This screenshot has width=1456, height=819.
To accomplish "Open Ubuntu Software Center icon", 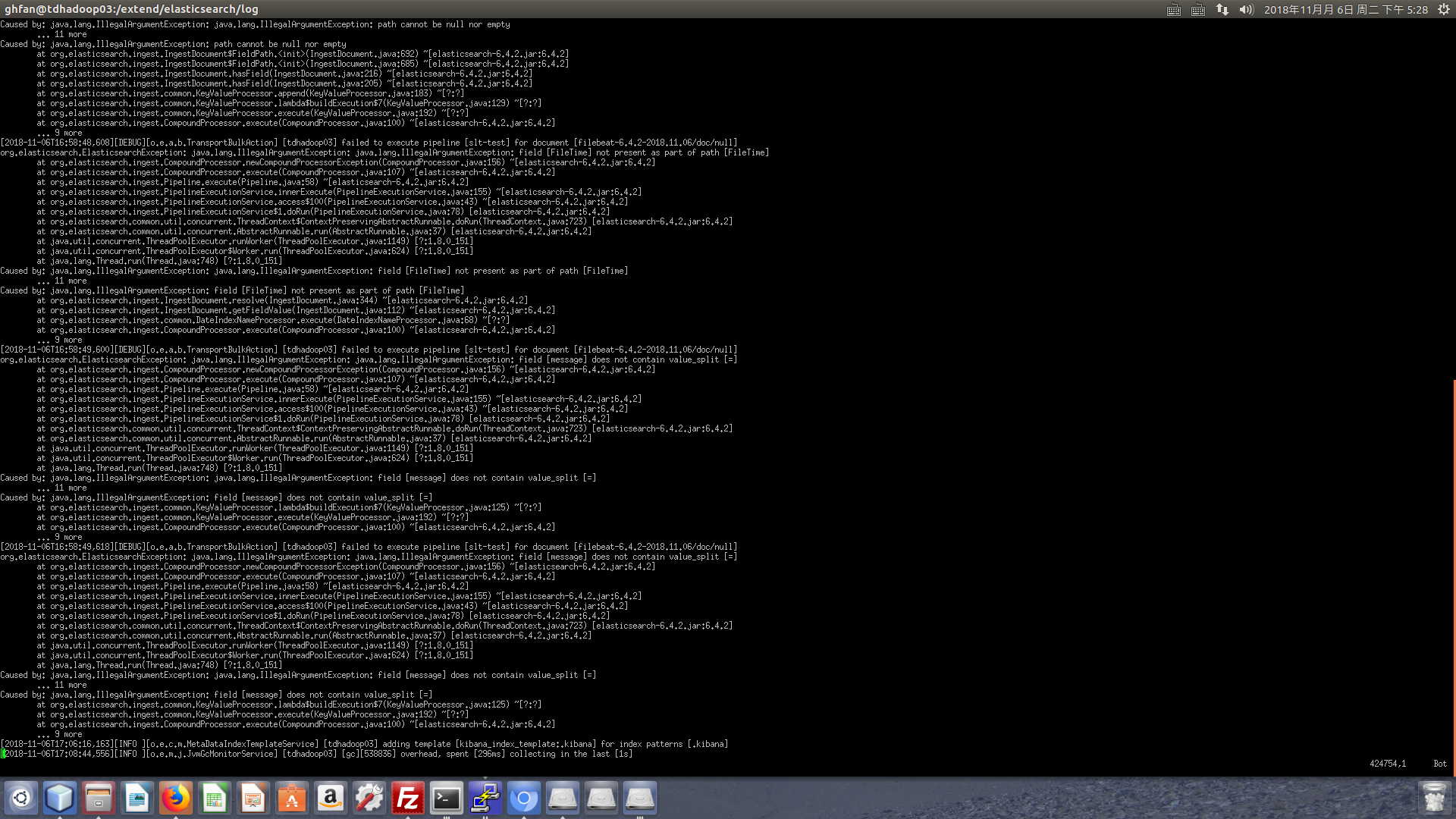I will [x=292, y=798].
